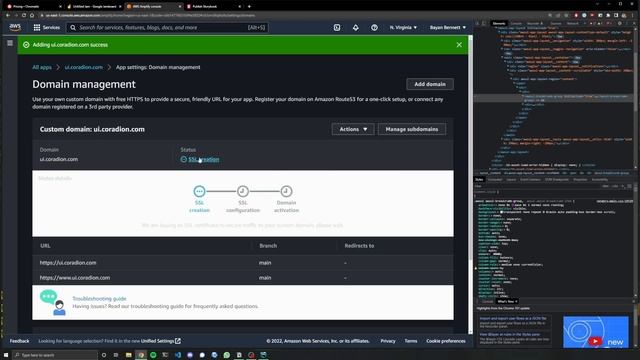Open https://www.ui.coradion.com URL row
This screenshot has height=360, width=640.
point(242,278)
